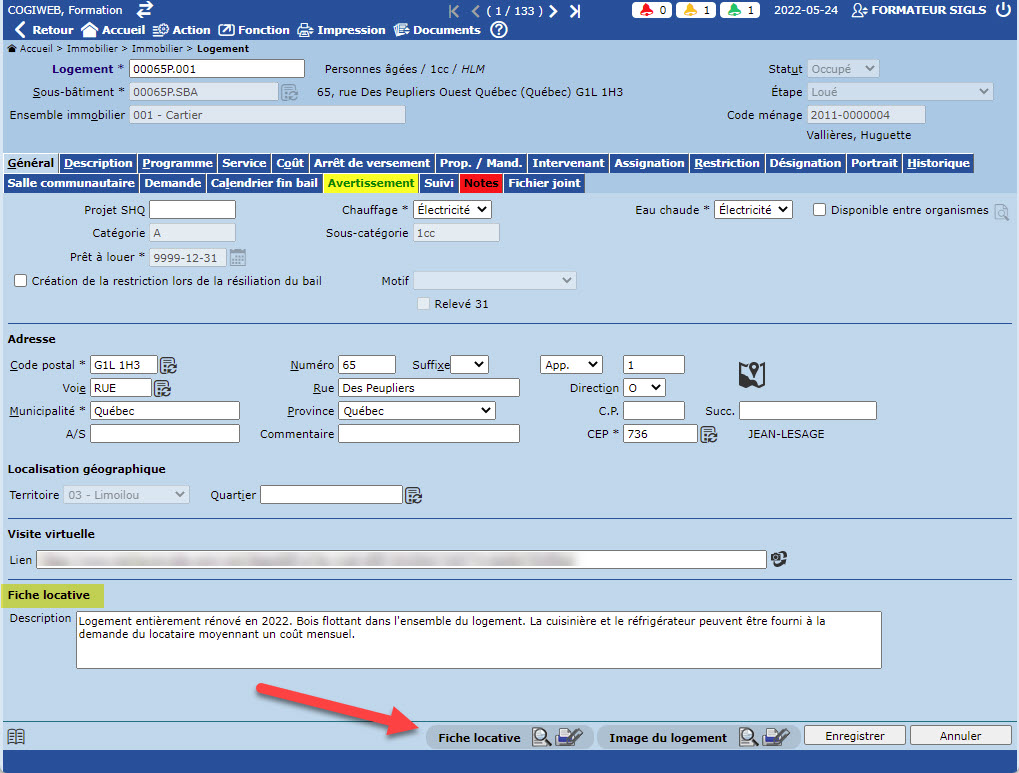Screen dimensions: 1019x773
Task: Click the map location icon
Action: click(x=751, y=375)
